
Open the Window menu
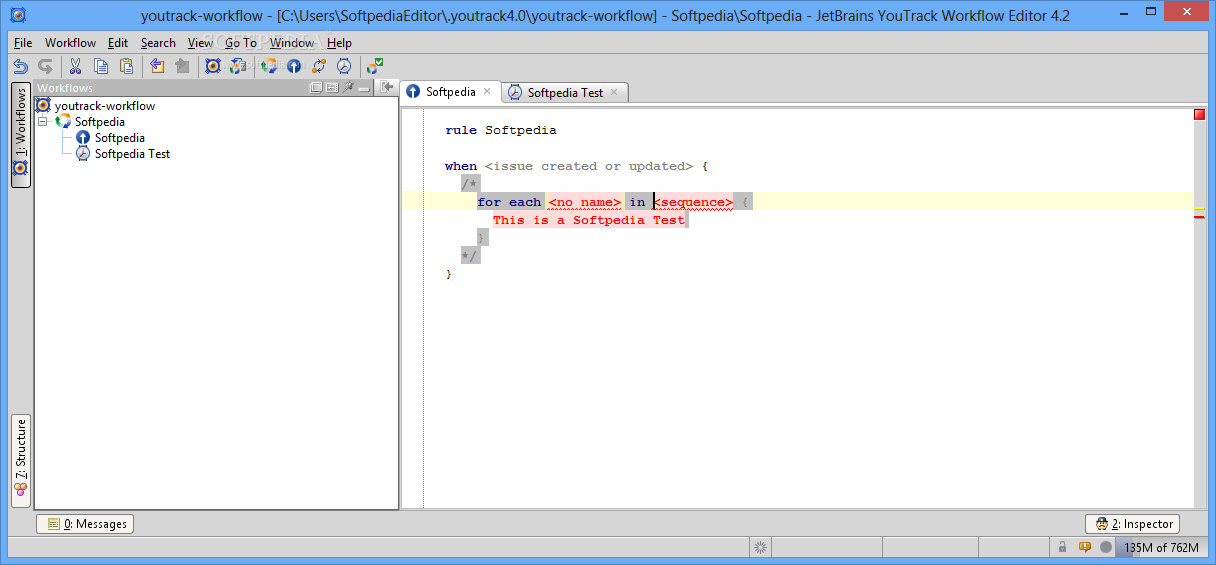click(x=291, y=43)
